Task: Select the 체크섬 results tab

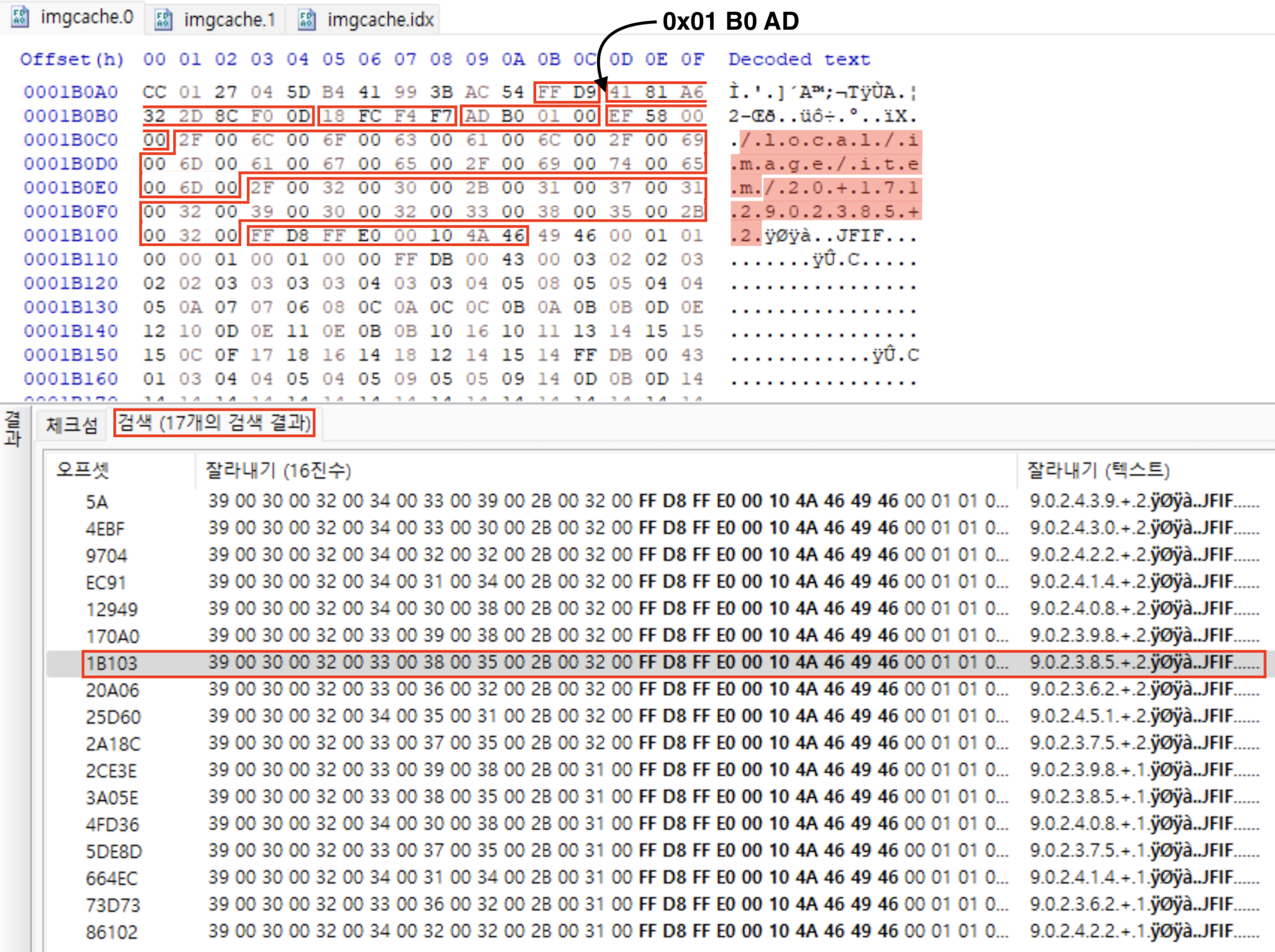Action: [x=71, y=425]
